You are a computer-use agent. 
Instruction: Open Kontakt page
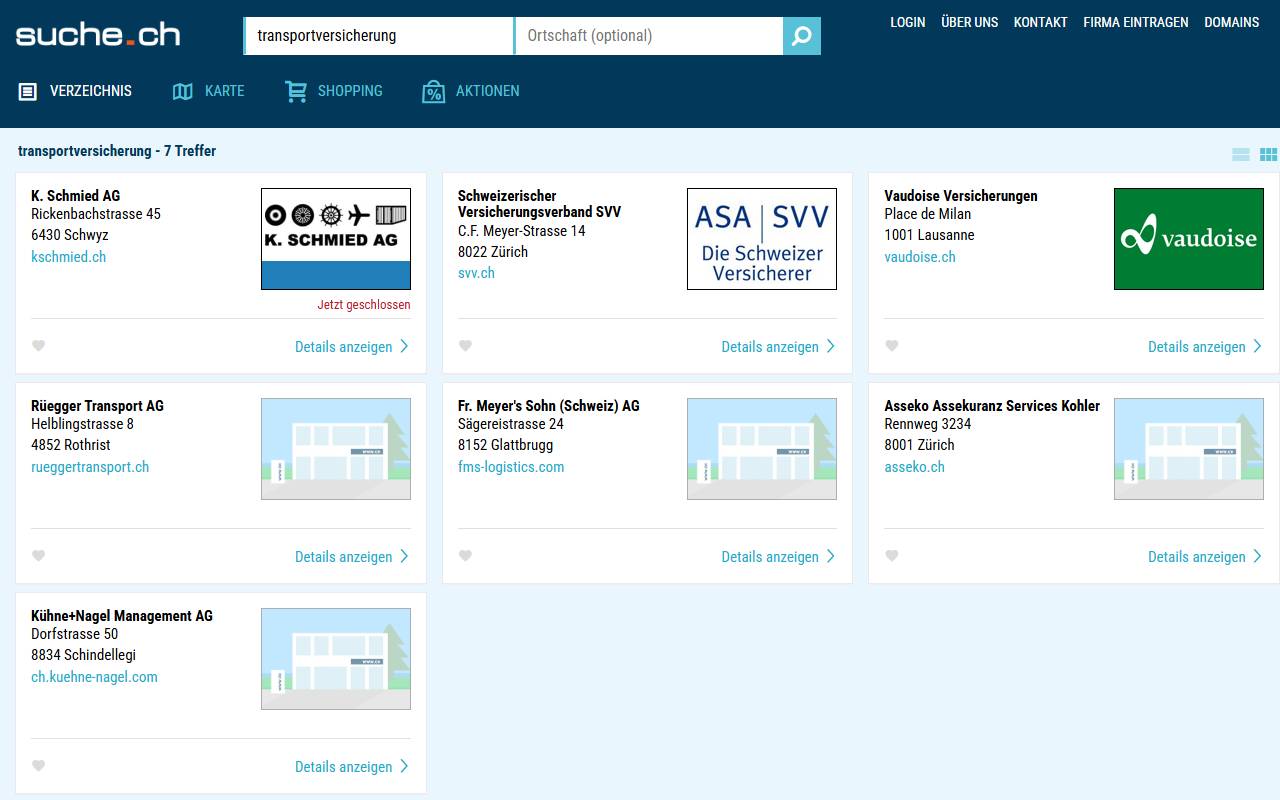click(x=1040, y=22)
